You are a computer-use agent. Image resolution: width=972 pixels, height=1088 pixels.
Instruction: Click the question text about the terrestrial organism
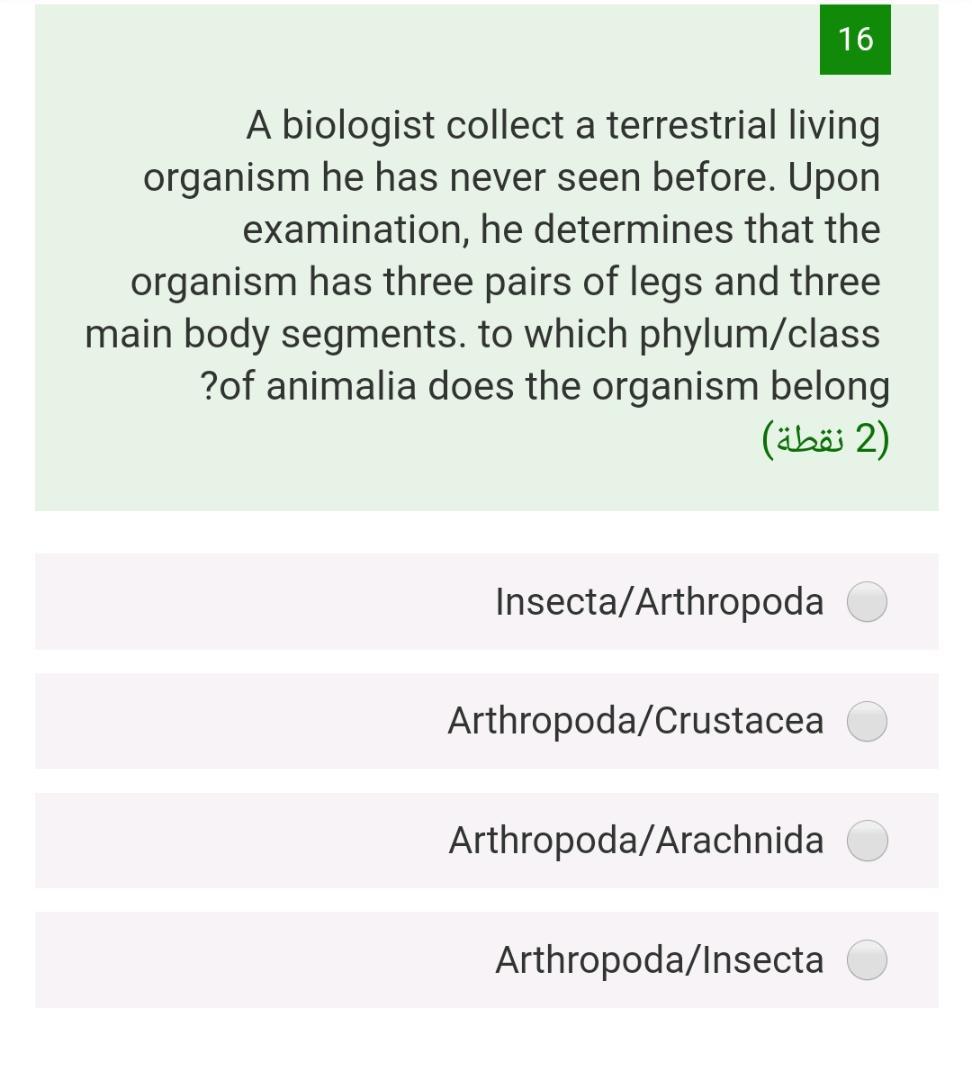[485, 255]
